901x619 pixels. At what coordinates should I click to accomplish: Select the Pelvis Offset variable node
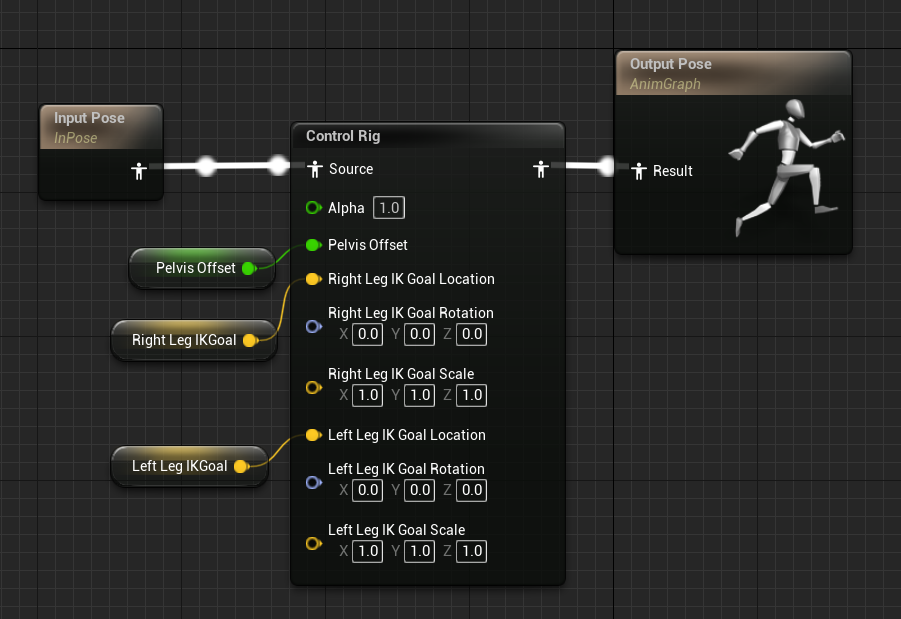point(202,268)
